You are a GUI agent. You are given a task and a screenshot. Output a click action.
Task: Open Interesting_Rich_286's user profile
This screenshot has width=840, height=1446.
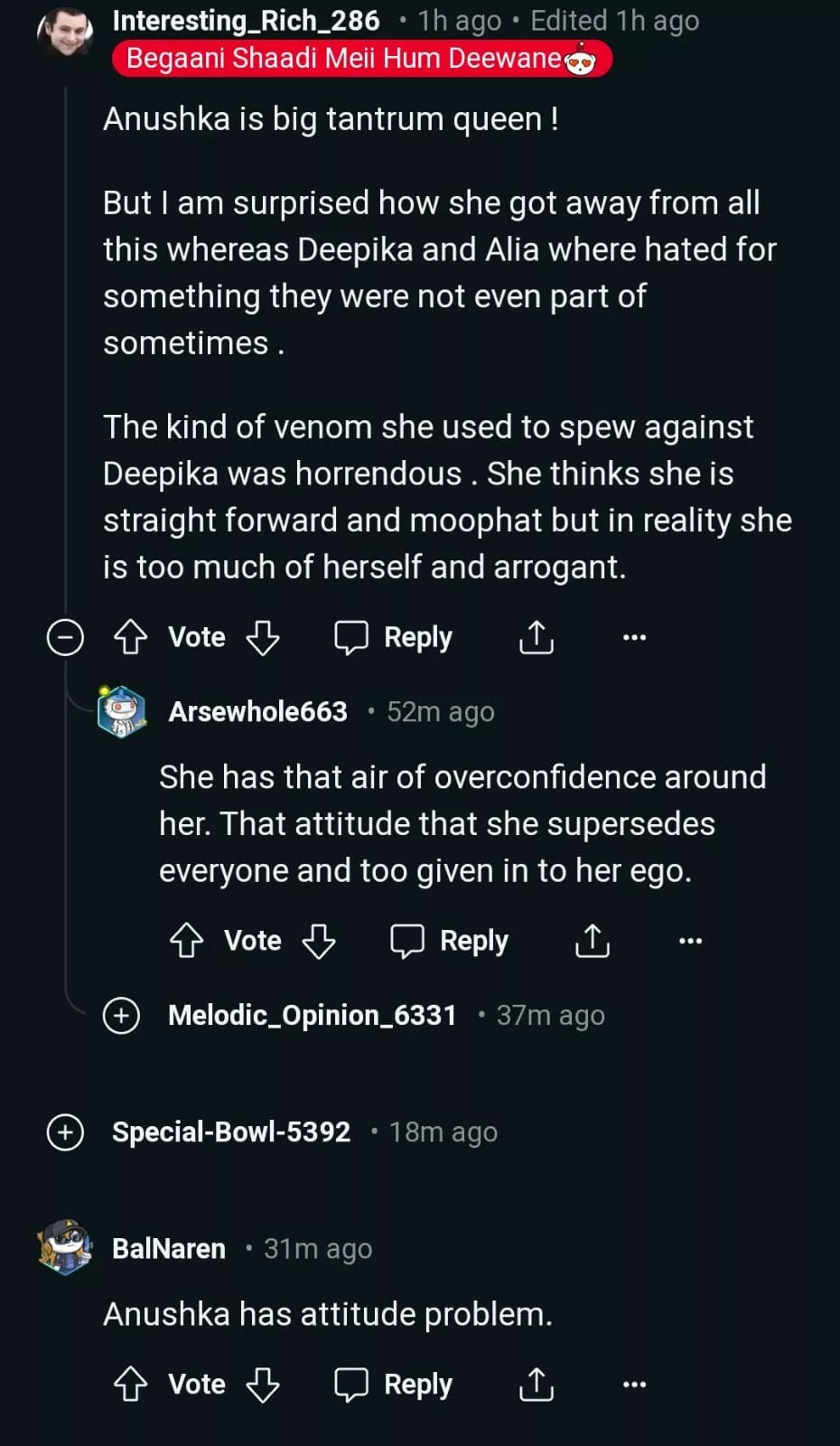(246, 21)
